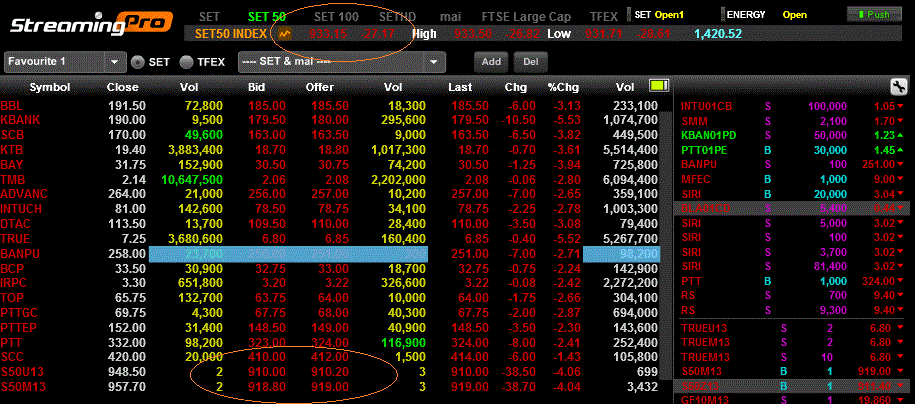This screenshot has width=915, height=404.
Task: Switch to the mai tab
Action: click(450, 17)
